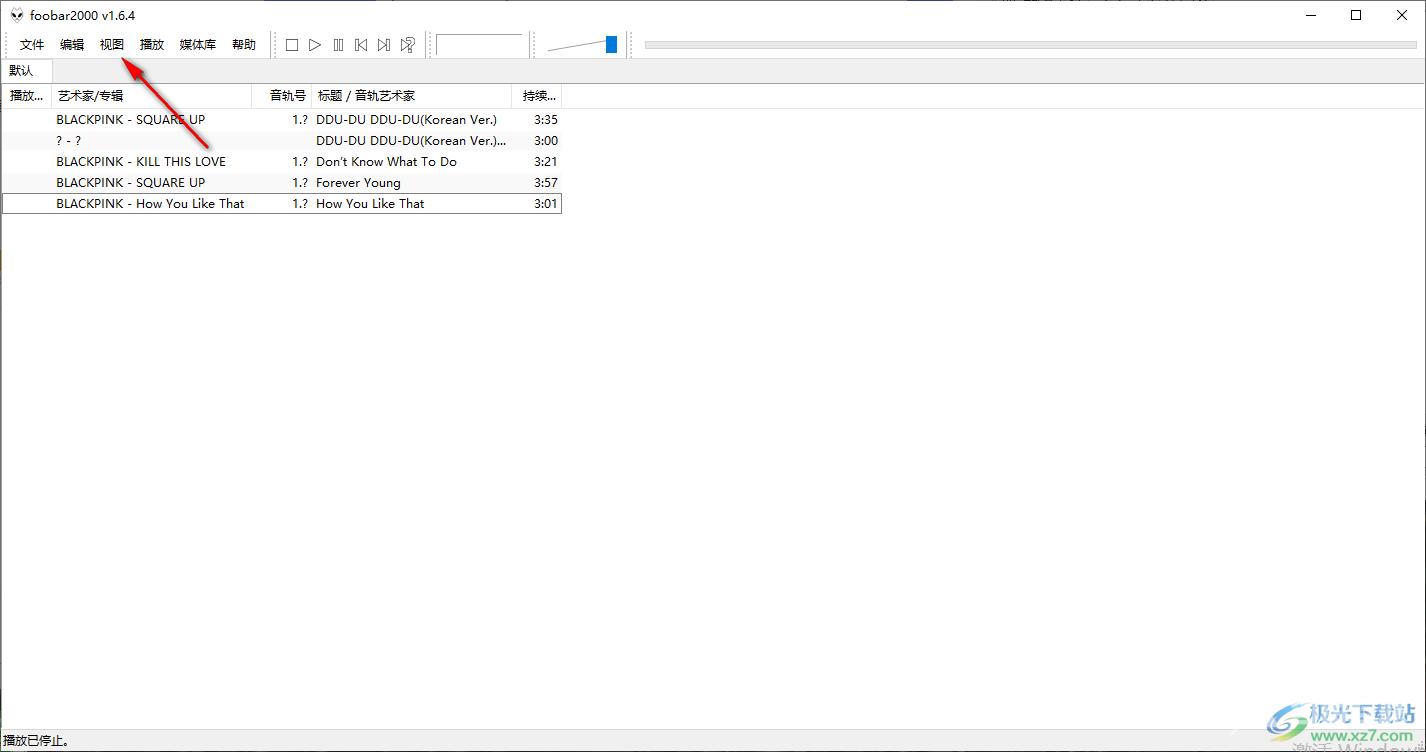Open the 媒体库 menu
1426x752 pixels.
[x=198, y=45]
